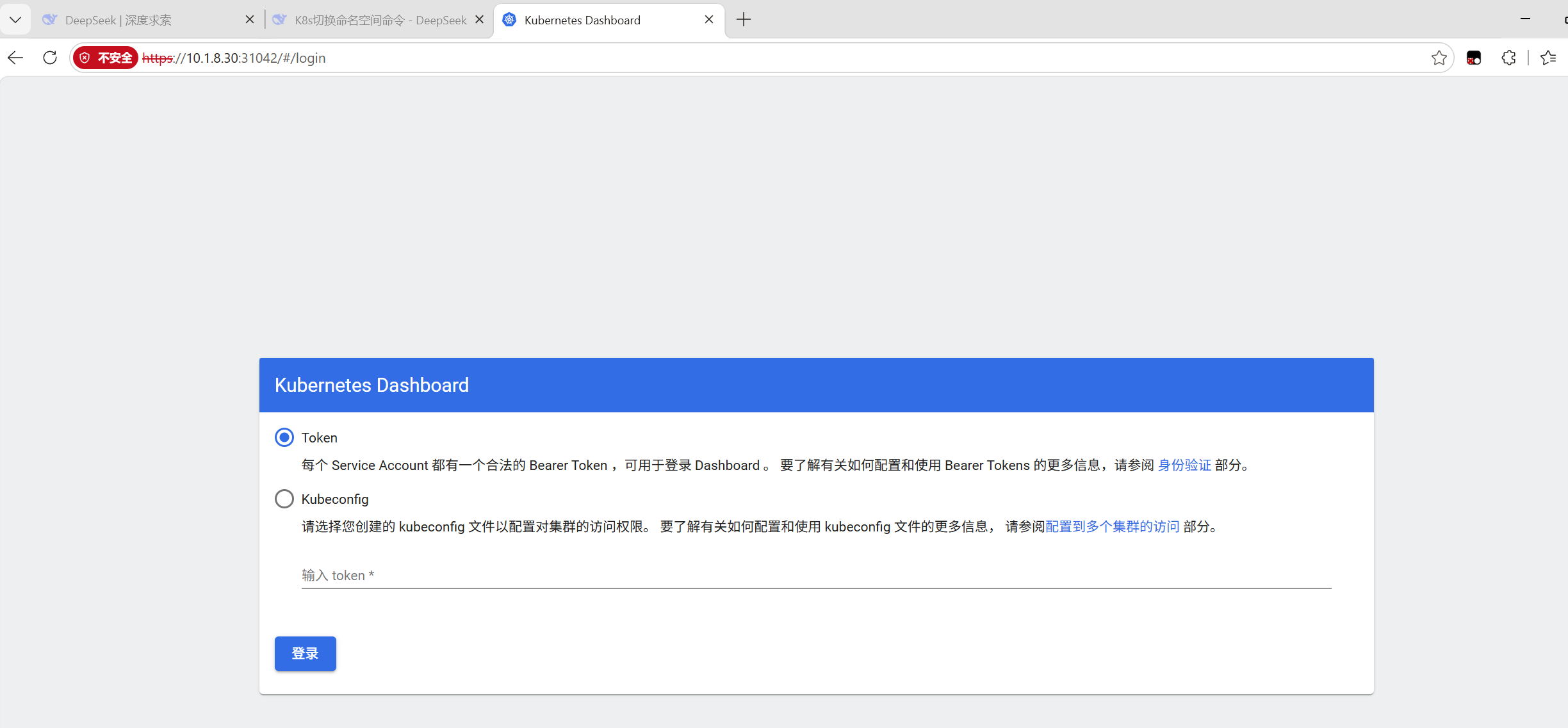Close the Kubernetes Dashboard tab
Viewport: 1568px width, 728px height.
(x=709, y=20)
